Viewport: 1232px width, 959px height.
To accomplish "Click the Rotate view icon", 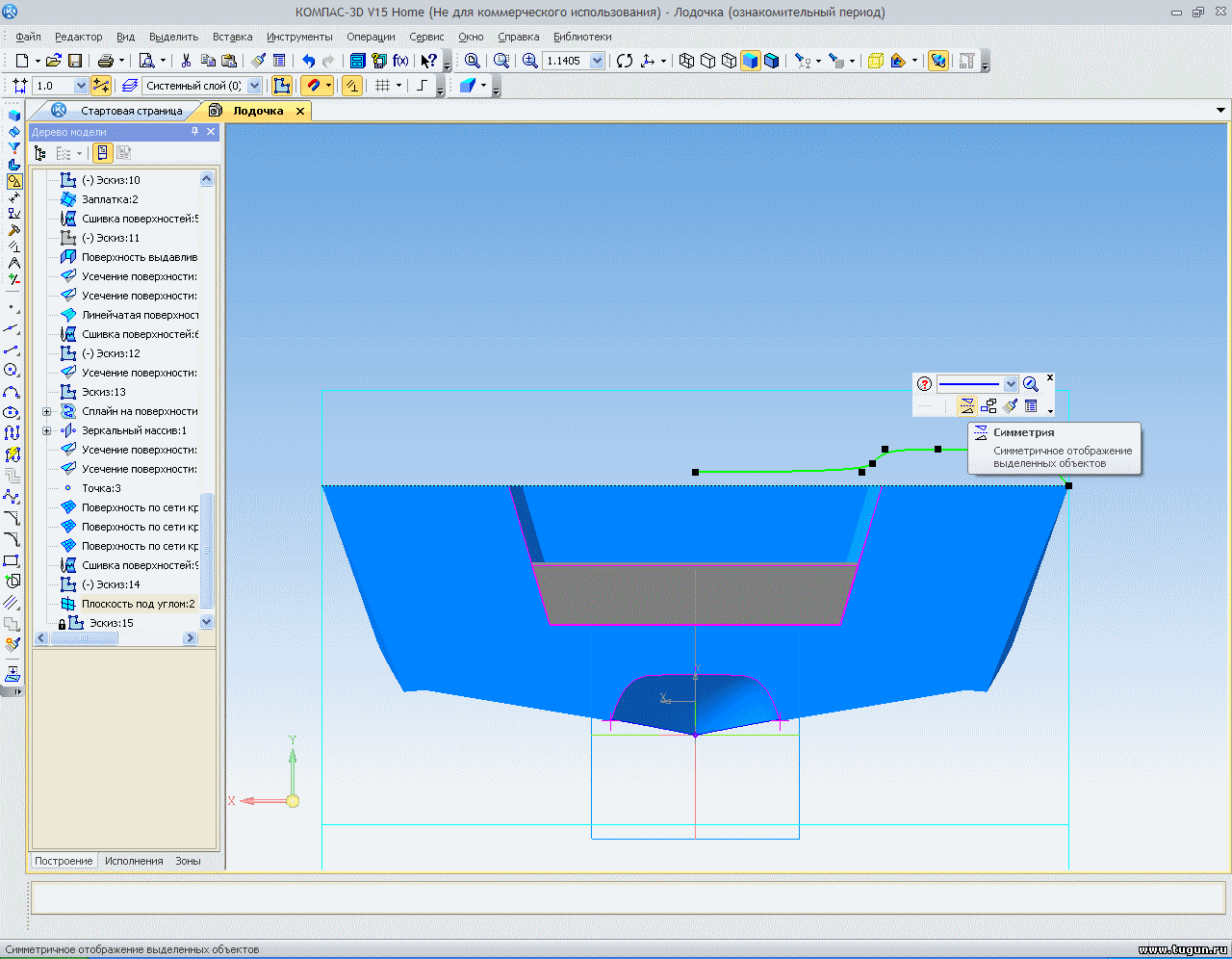I will point(625,61).
